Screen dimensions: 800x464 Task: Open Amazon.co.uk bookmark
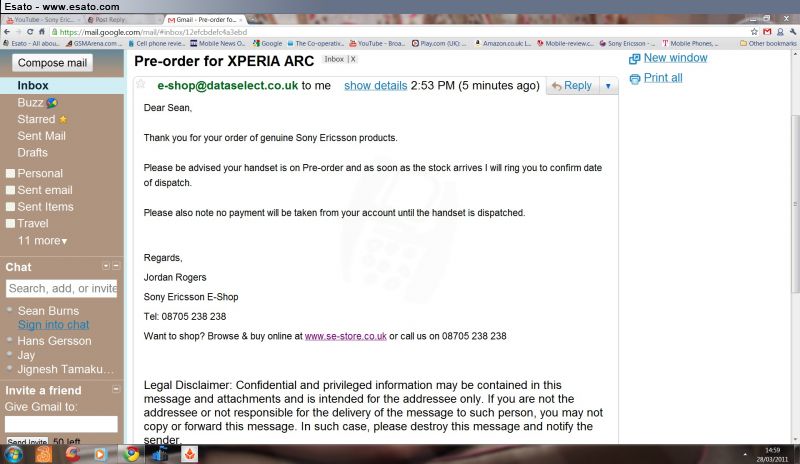tap(503, 43)
